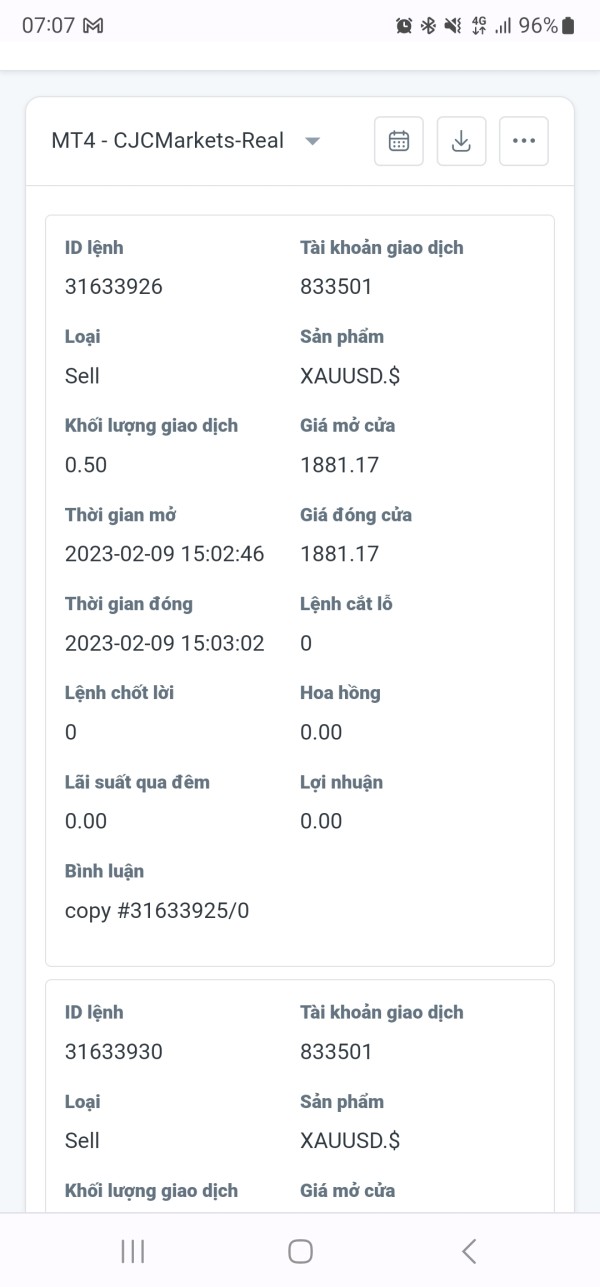Image resolution: width=600 pixels, height=1287 pixels.
Task: Tap the open time 2023-02-09 15:02:46
Action: click(x=164, y=554)
